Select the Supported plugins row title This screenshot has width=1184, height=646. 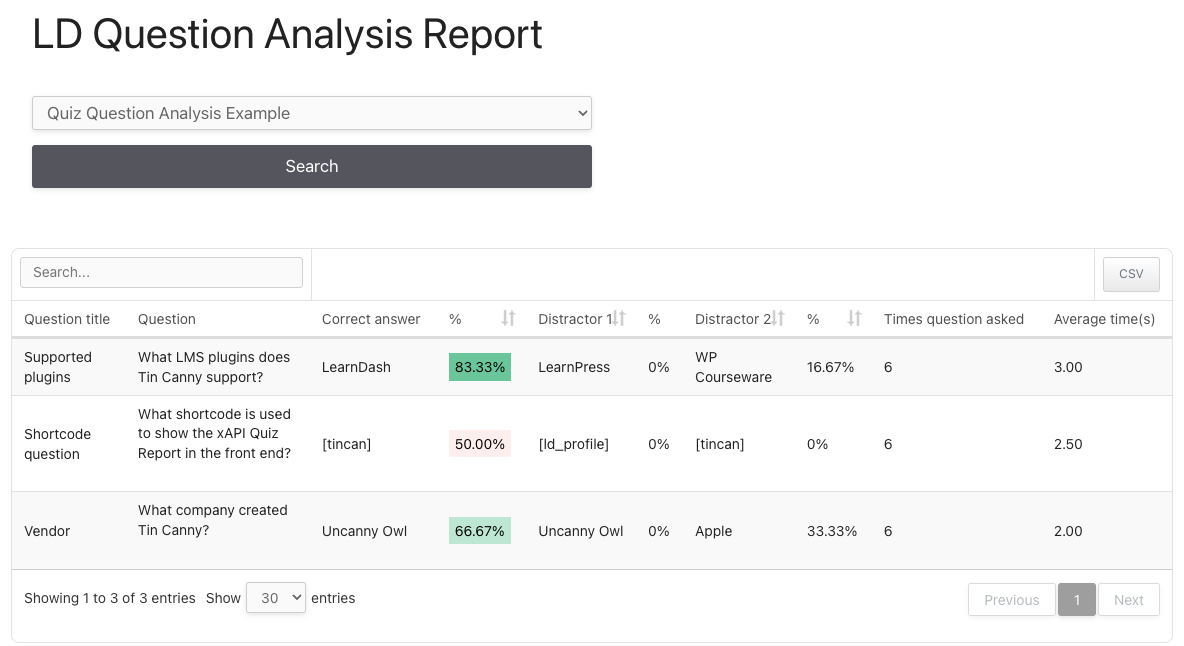pyautogui.click(x=58, y=367)
